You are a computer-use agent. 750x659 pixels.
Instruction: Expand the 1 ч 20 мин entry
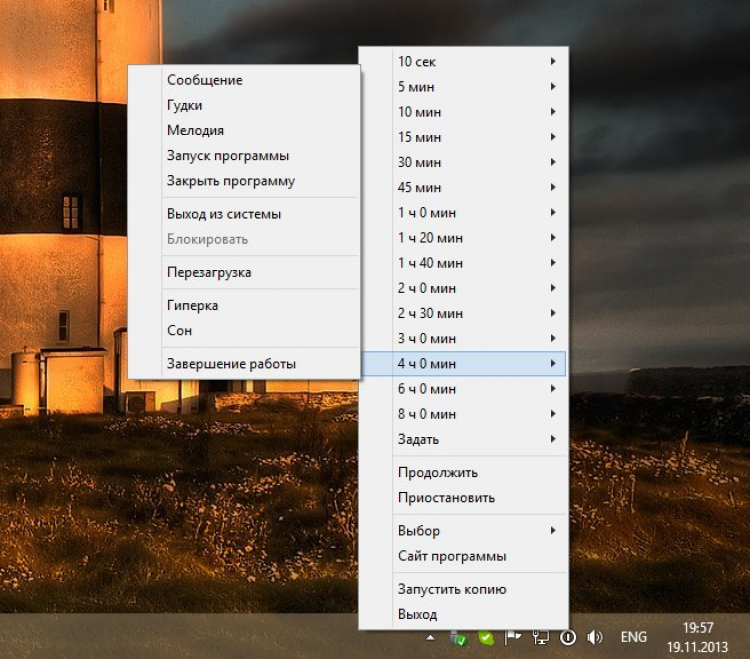463,238
